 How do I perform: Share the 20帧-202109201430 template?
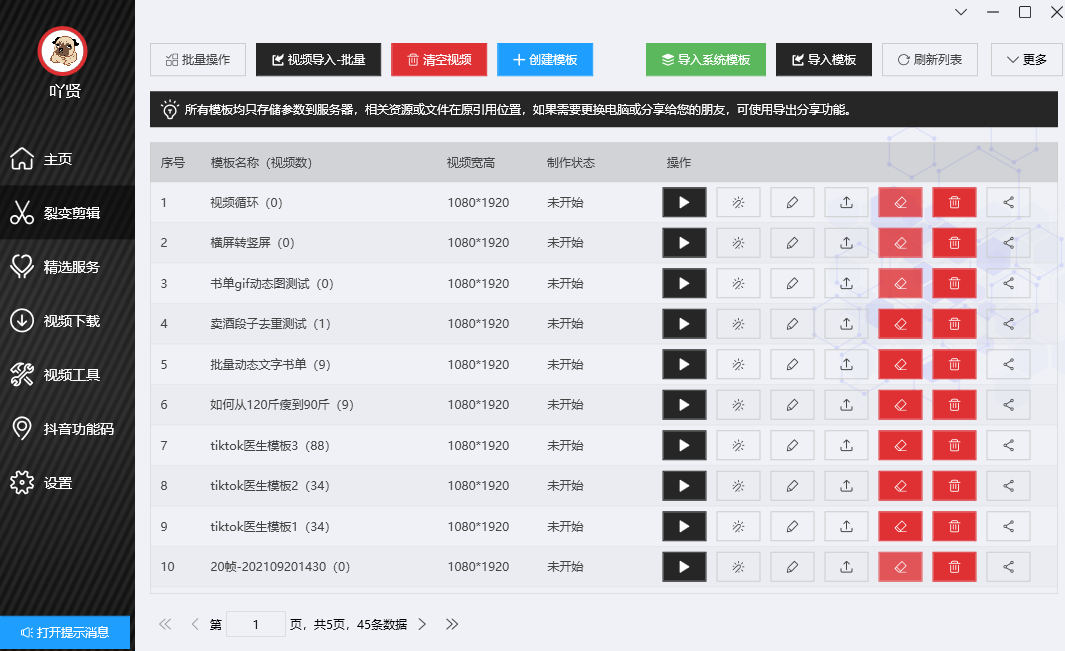(1009, 567)
